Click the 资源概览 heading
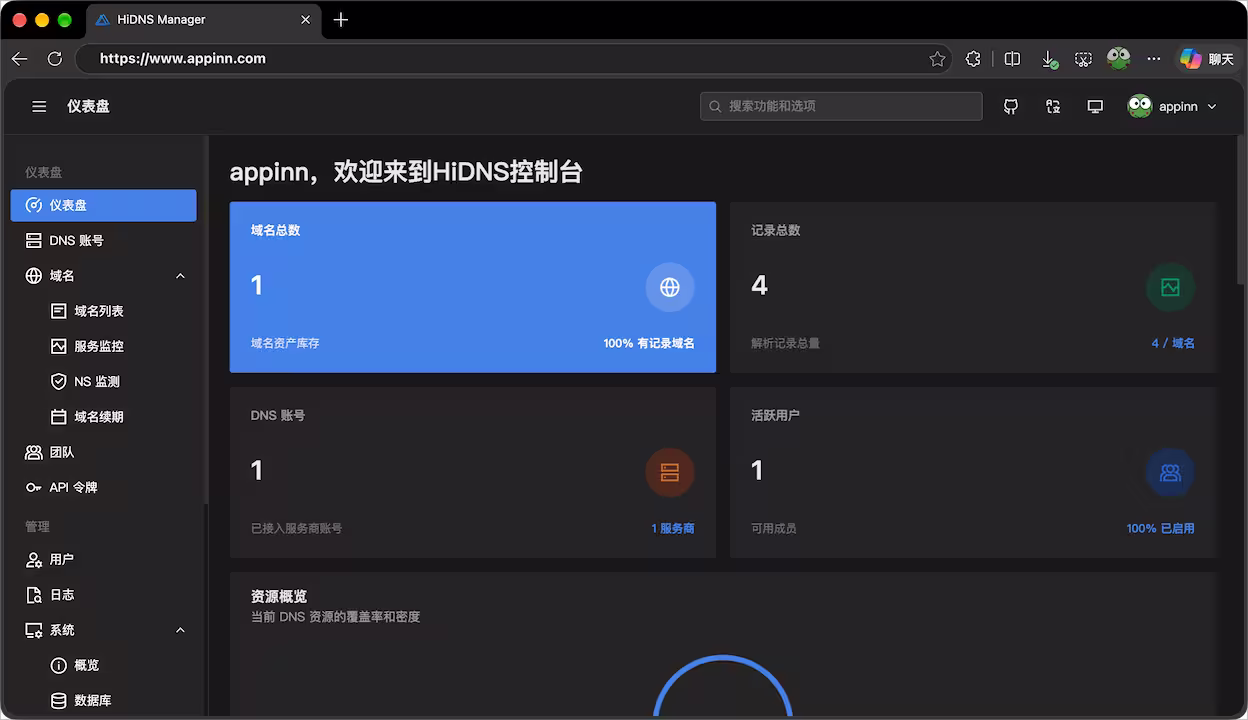The height and width of the screenshot is (720, 1248). (279, 597)
